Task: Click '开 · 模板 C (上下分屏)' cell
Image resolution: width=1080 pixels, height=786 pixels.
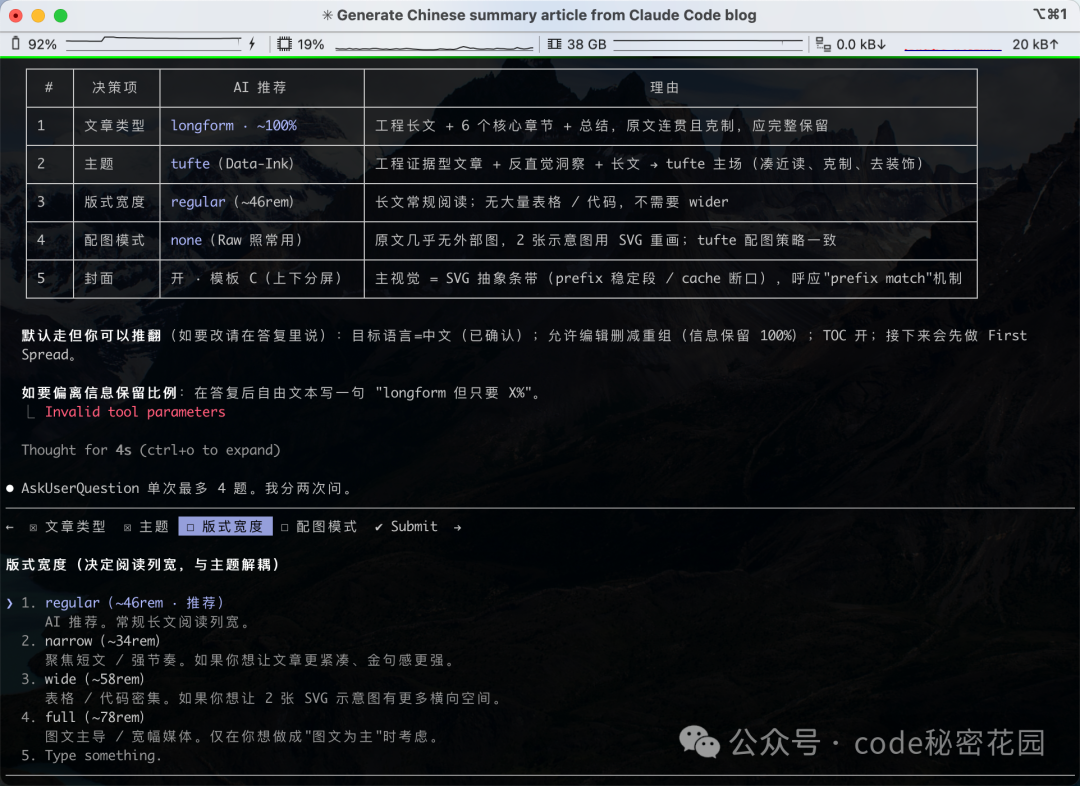Action: (262, 278)
